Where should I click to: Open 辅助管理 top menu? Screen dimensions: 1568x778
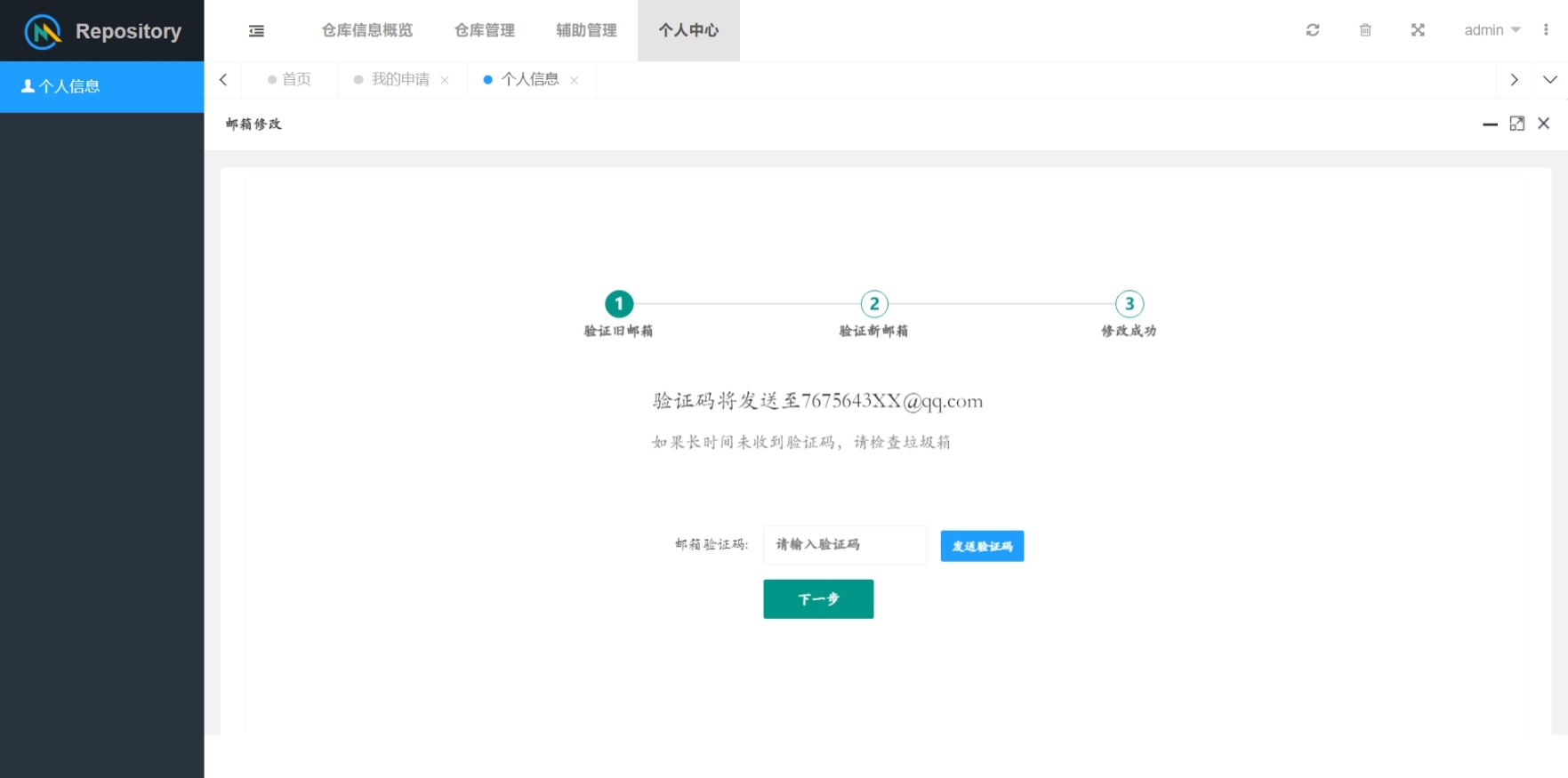pos(586,30)
